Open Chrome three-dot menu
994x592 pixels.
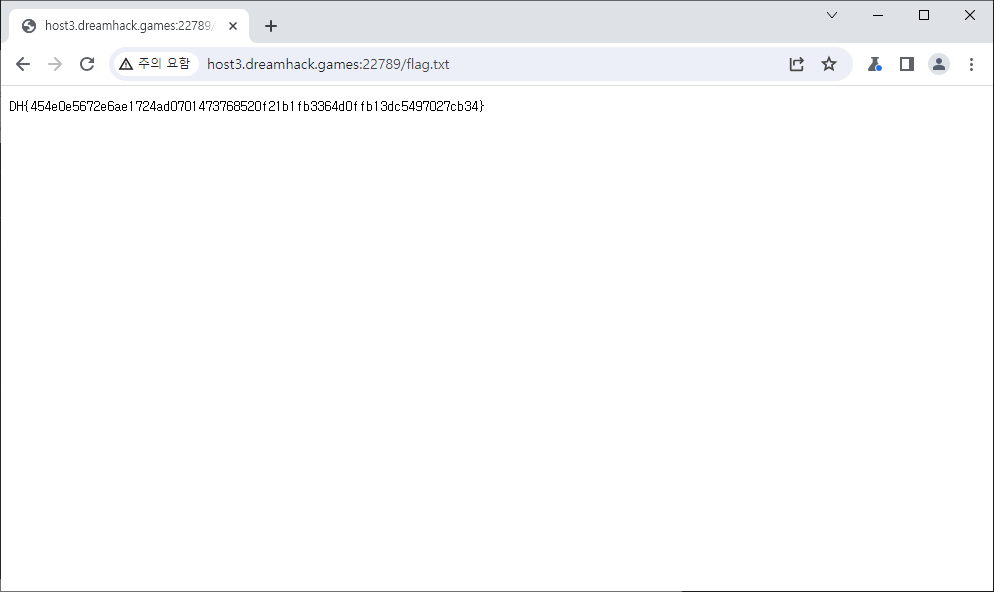[971, 64]
